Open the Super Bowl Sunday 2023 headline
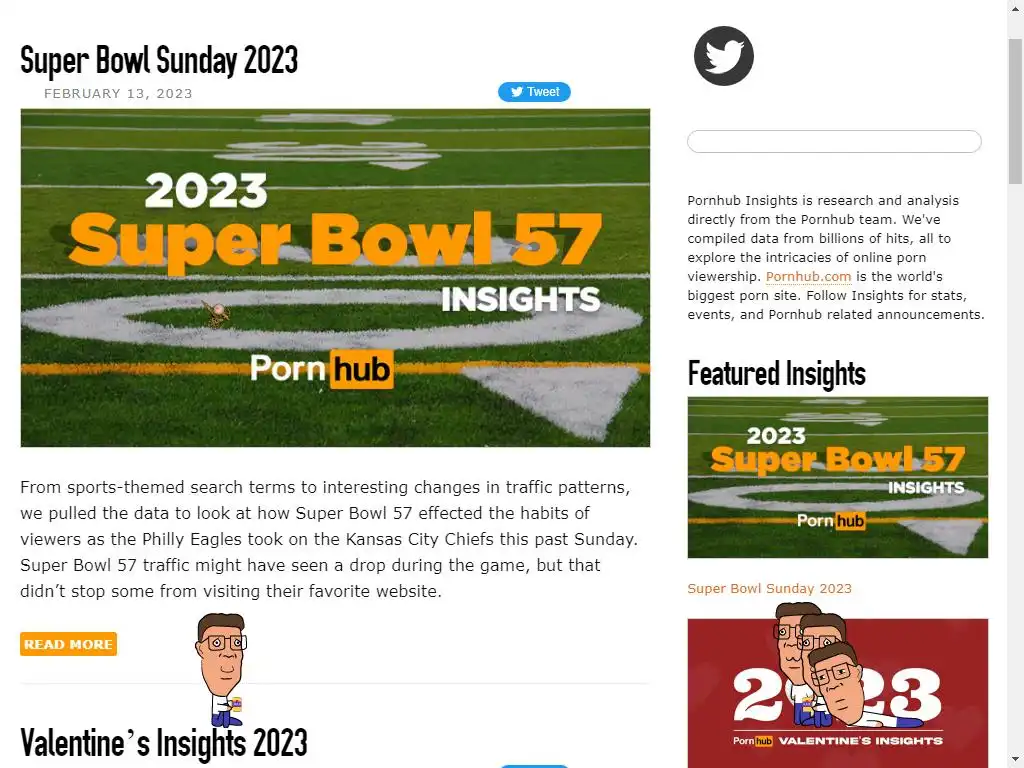 159,60
